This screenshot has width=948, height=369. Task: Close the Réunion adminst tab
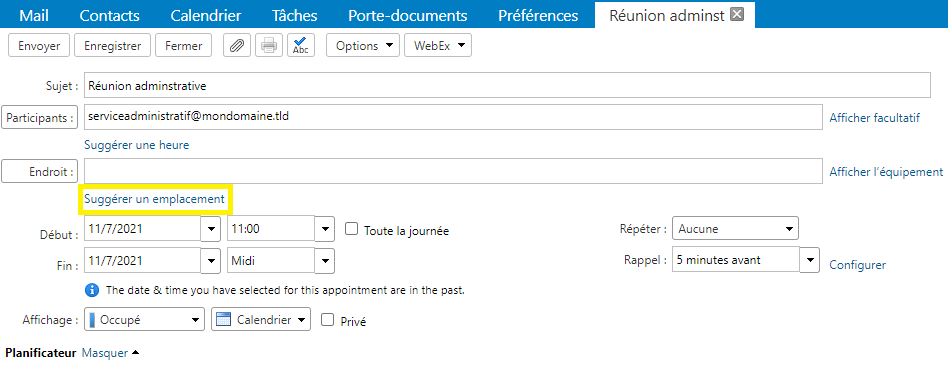[736, 15]
